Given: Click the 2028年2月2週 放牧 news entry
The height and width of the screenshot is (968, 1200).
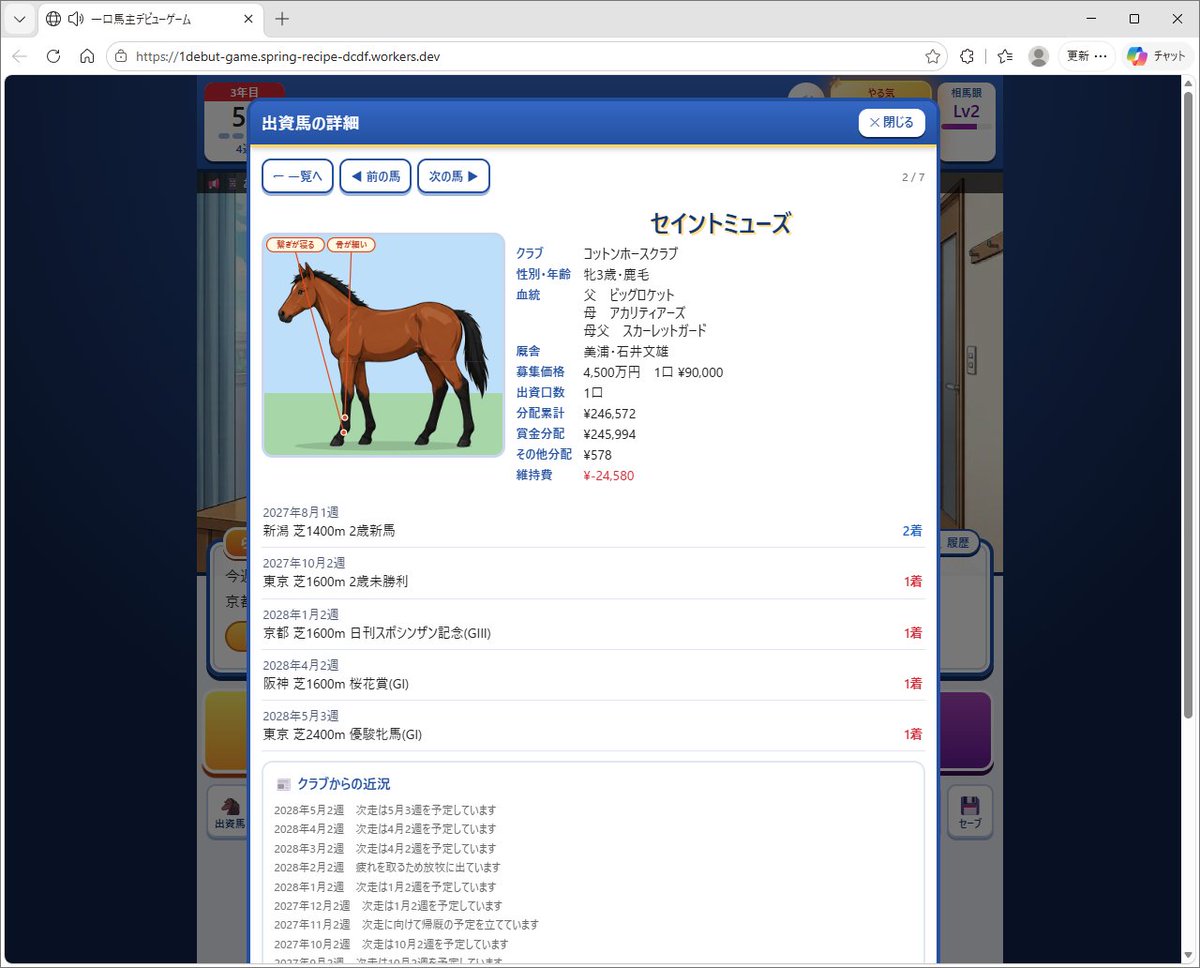Looking at the screenshot, I should (x=387, y=867).
